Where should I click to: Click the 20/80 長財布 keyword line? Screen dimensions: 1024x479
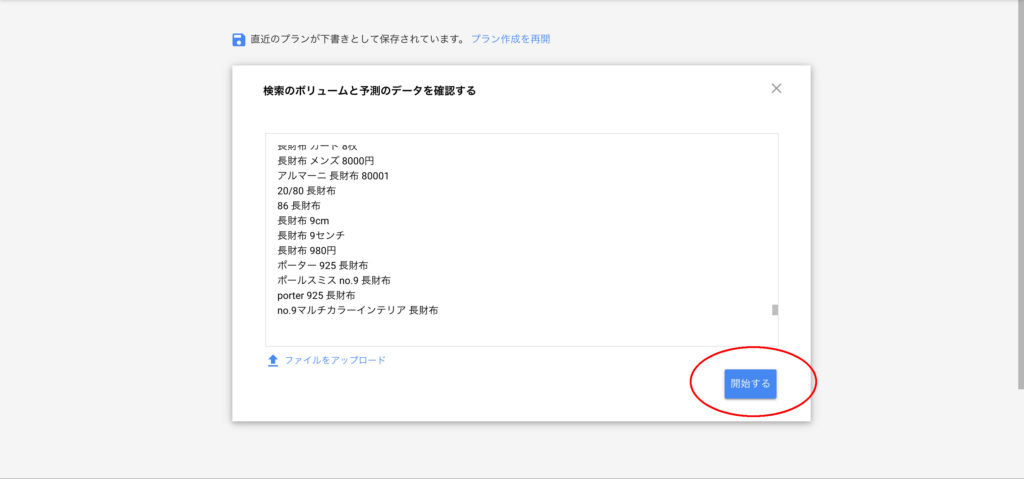pyautogui.click(x=306, y=191)
